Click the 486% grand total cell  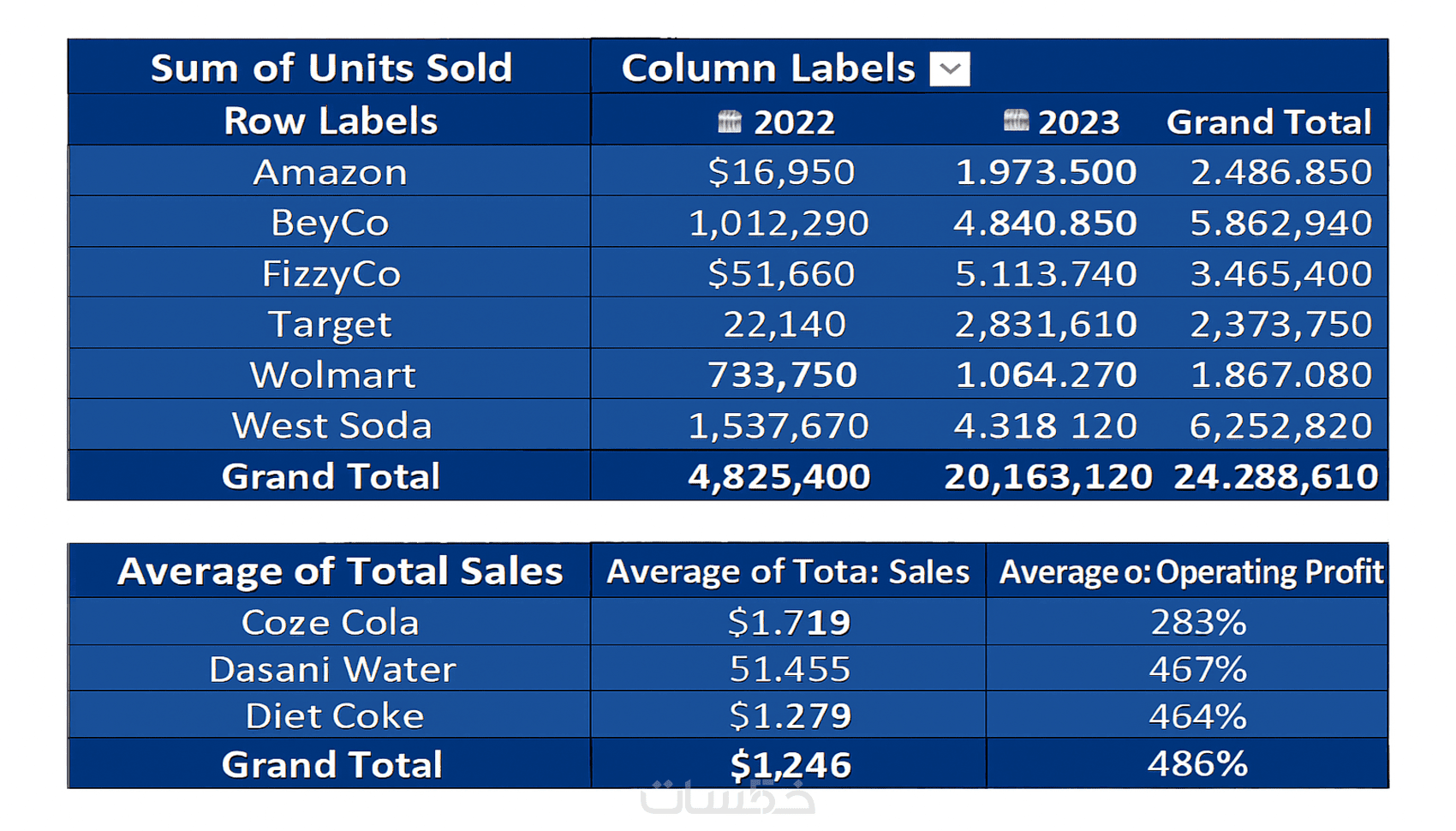[x=1197, y=763]
